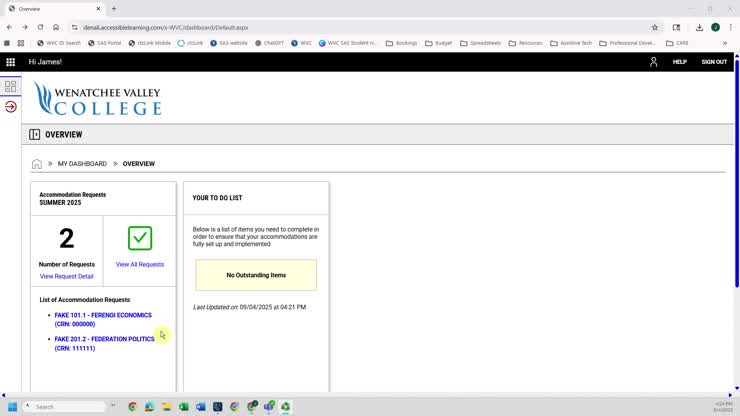
Task: Click the Wenatchee Valley College logo
Action: (97, 98)
